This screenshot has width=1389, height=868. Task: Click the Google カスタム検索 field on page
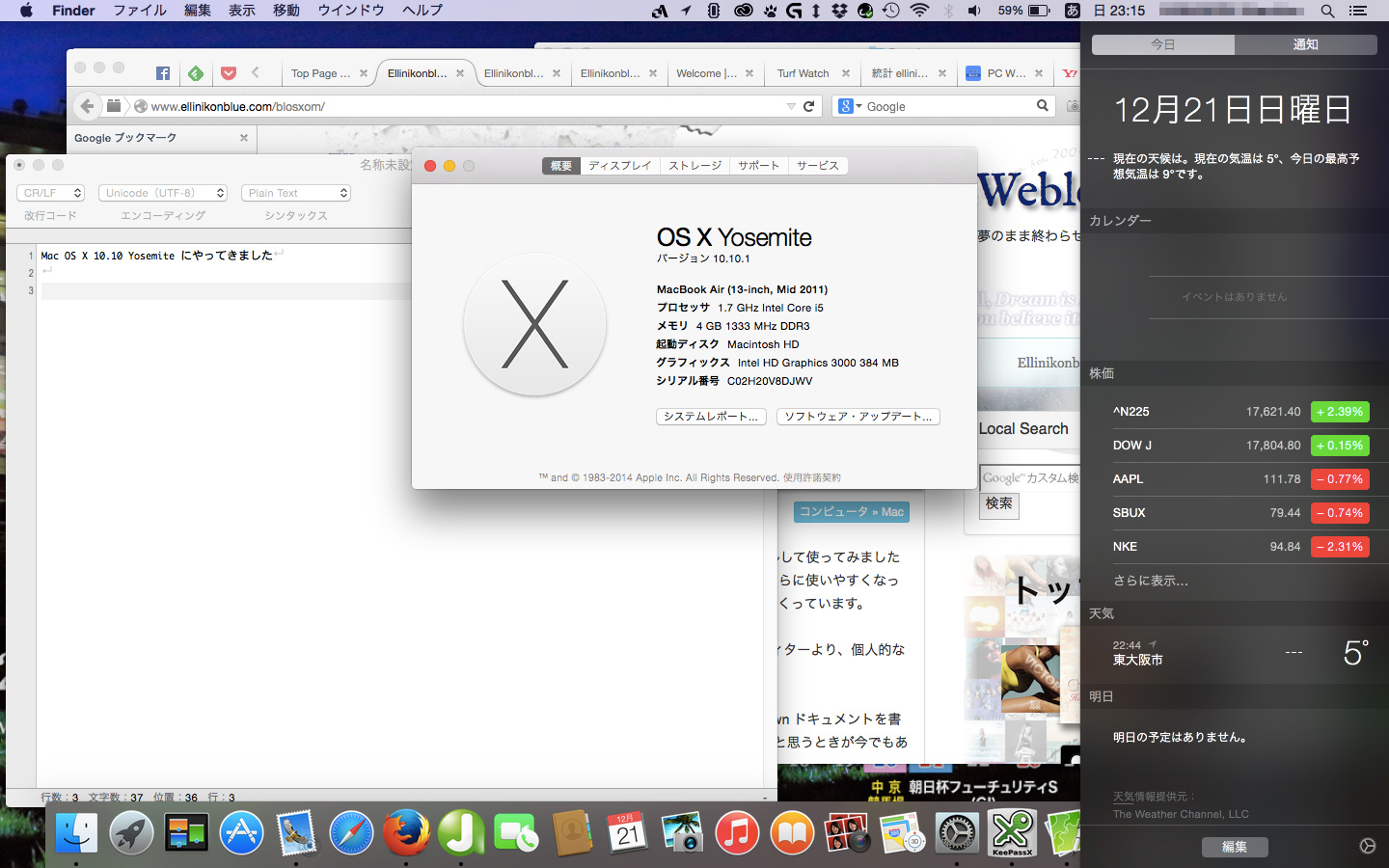coord(1029,477)
